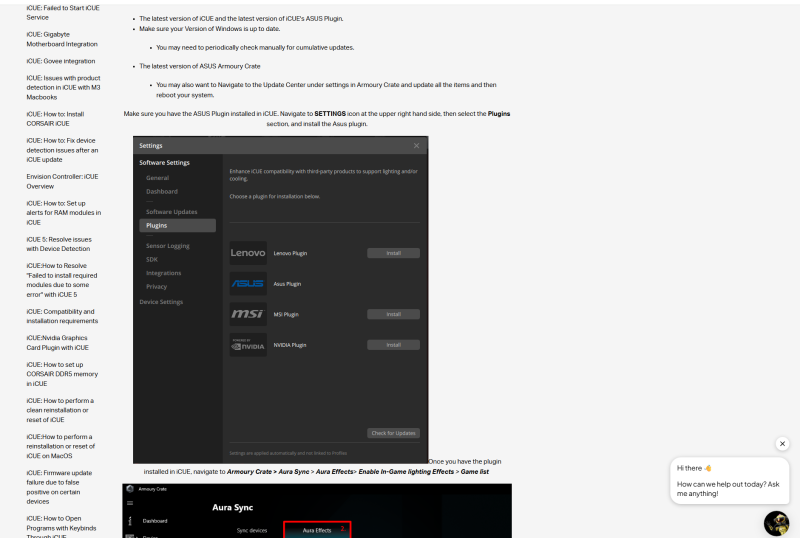Image resolution: width=800 pixels, height=538 pixels.
Task: Click 'Choose a plugin for installation below' text
Action: pos(274,196)
